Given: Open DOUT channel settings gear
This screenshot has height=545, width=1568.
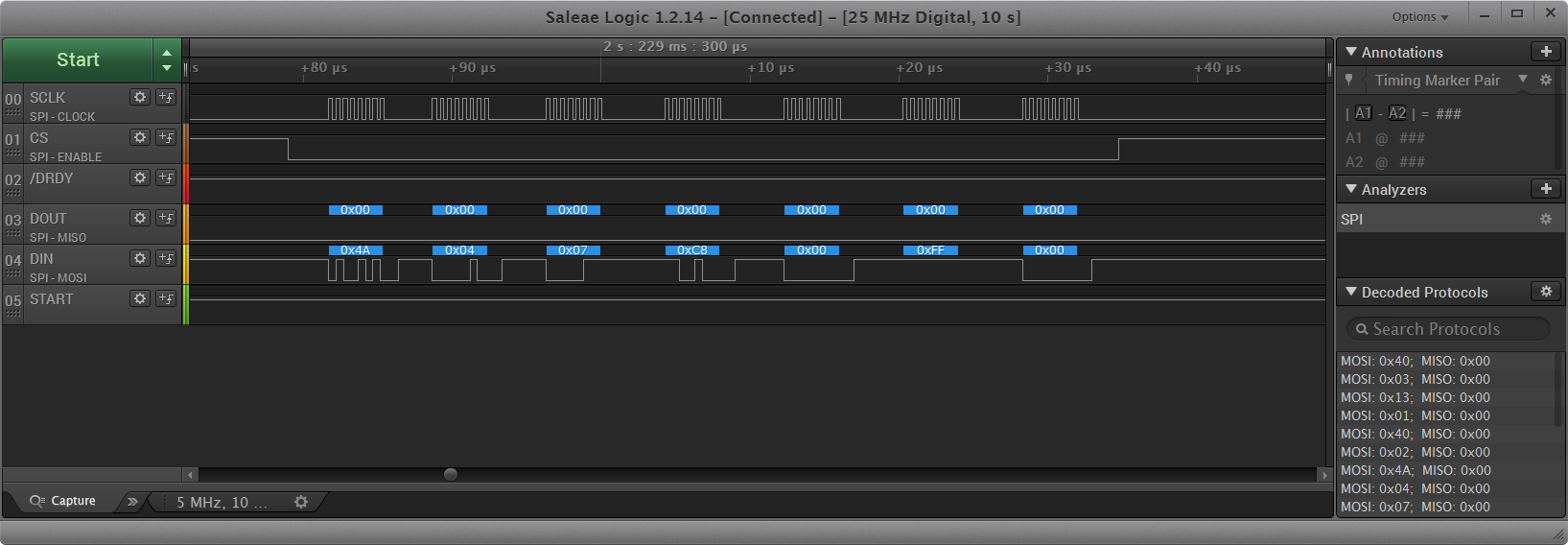Looking at the screenshot, I should (140, 218).
